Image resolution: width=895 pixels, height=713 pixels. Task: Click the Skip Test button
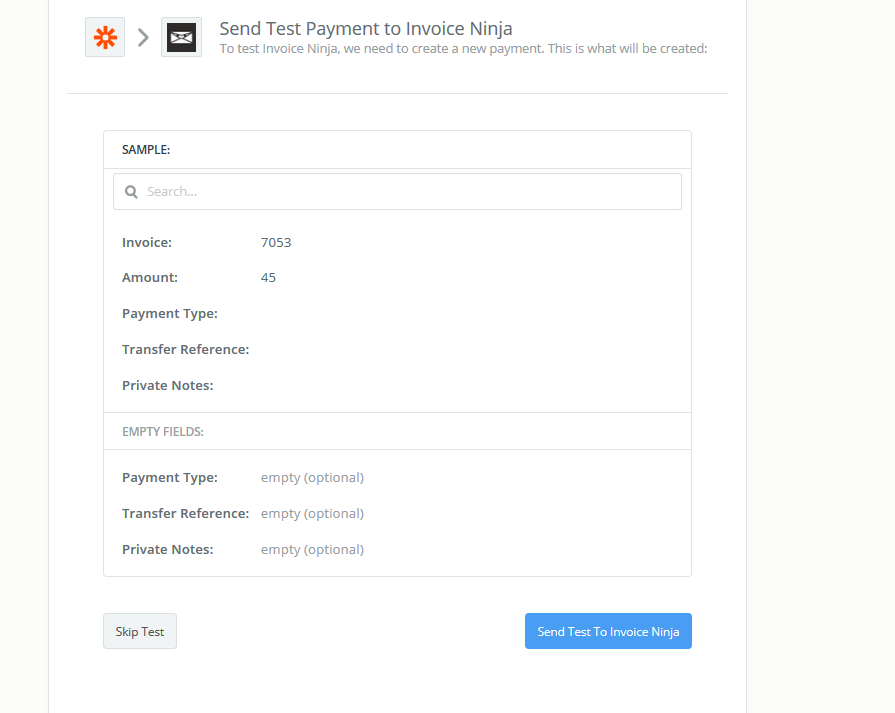click(x=139, y=631)
